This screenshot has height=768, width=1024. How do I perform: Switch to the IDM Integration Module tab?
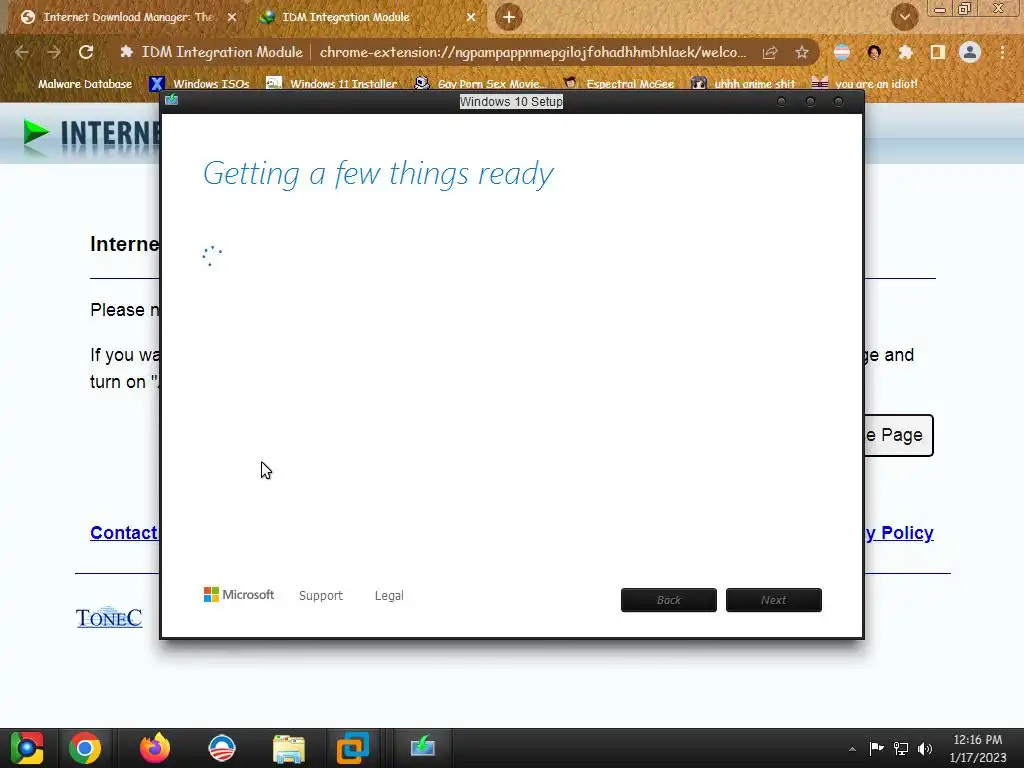tap(368, 17)
